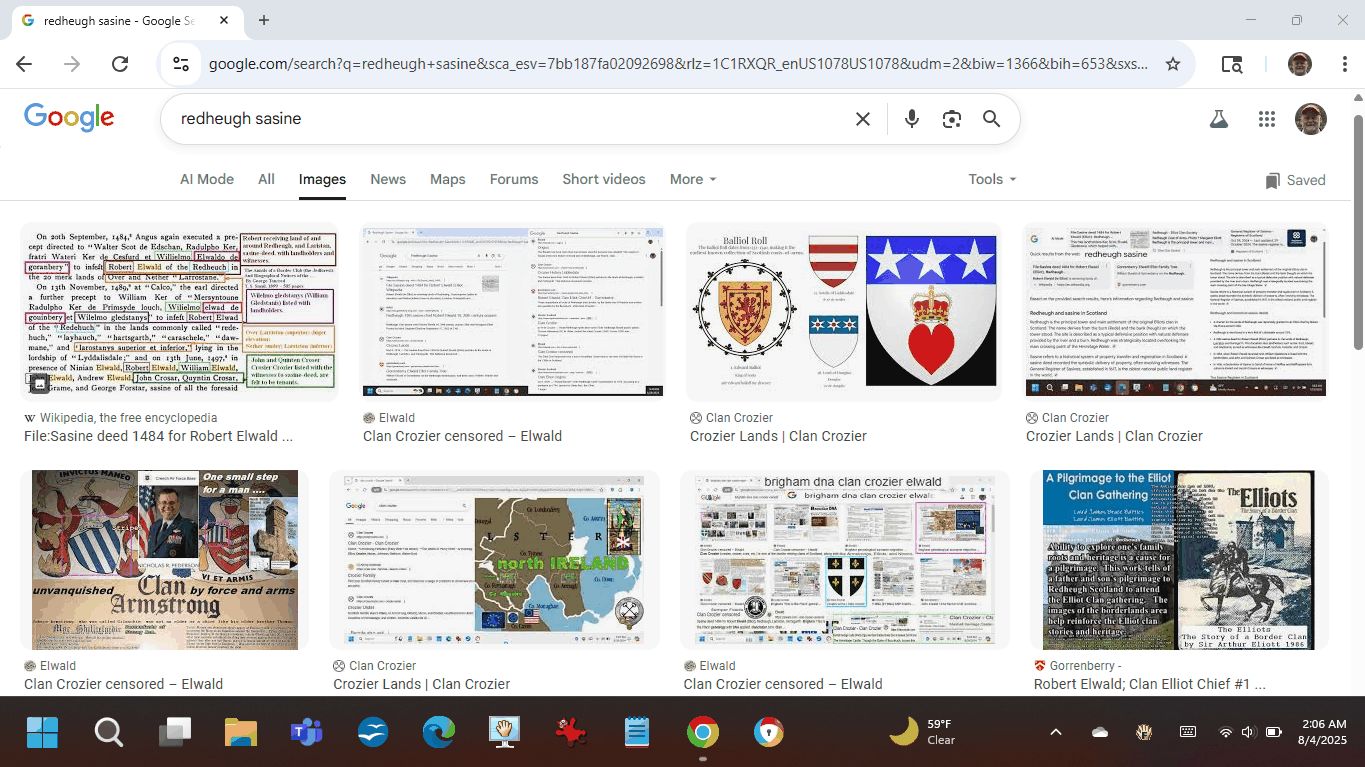
Task: Switch to the AI Mode tab
Action: coord(207,179)
